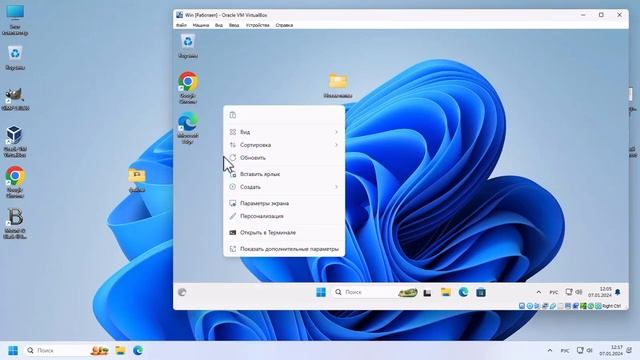This screenshot has width=640, height=360.
Task: Click the Right Ctrl host key indicator
Action: (611, 306)
